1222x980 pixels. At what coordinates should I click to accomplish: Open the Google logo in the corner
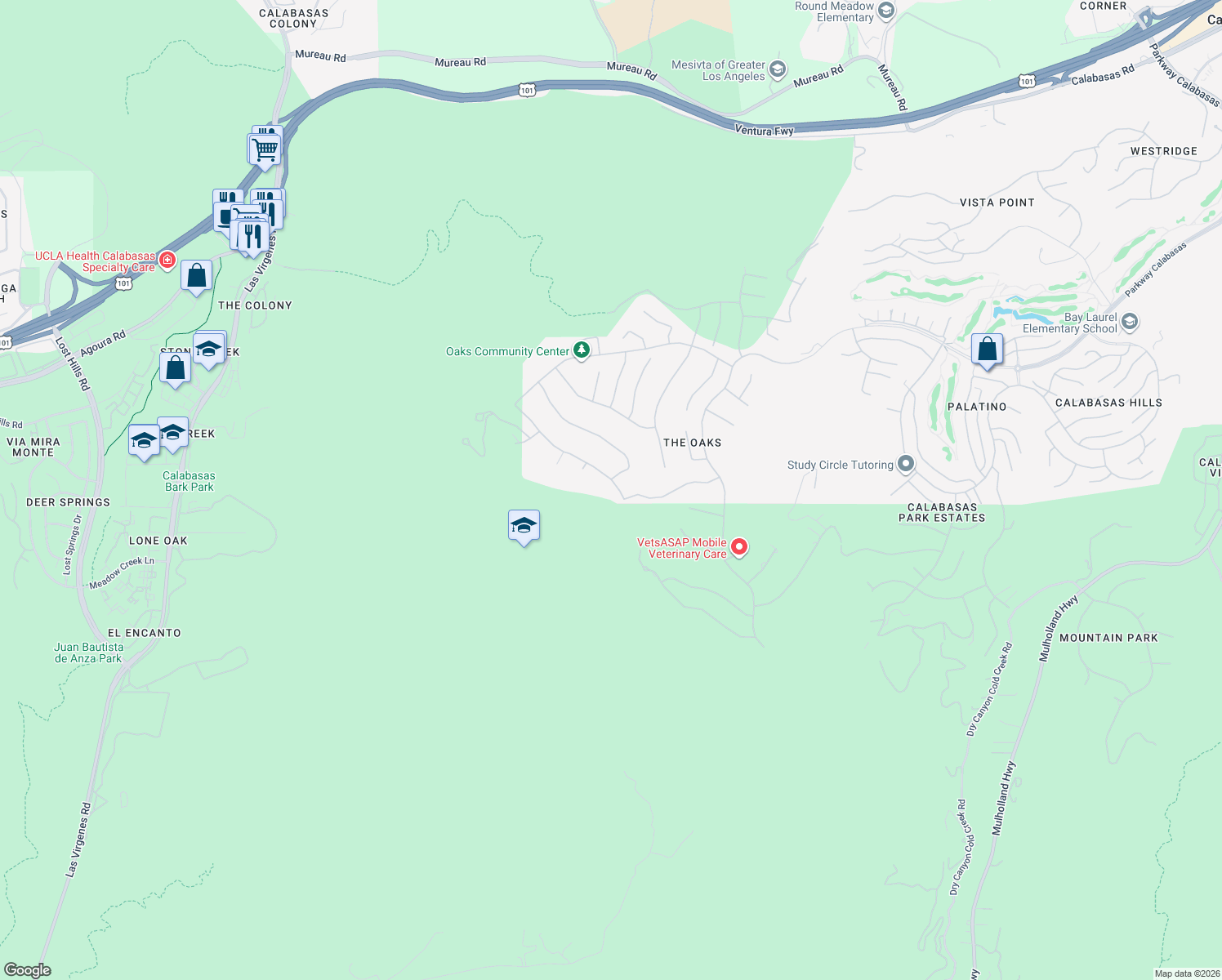(27, 969)
